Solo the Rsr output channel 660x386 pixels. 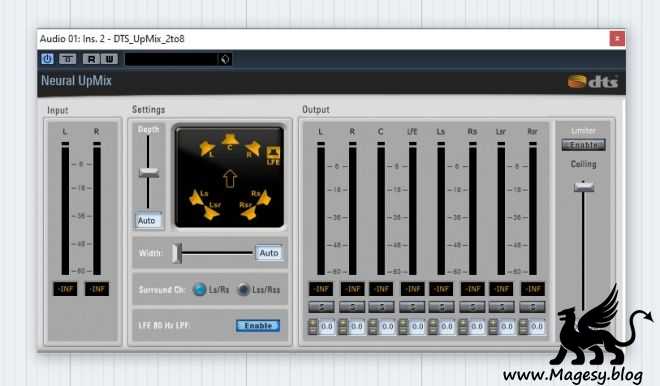(532, 307)
